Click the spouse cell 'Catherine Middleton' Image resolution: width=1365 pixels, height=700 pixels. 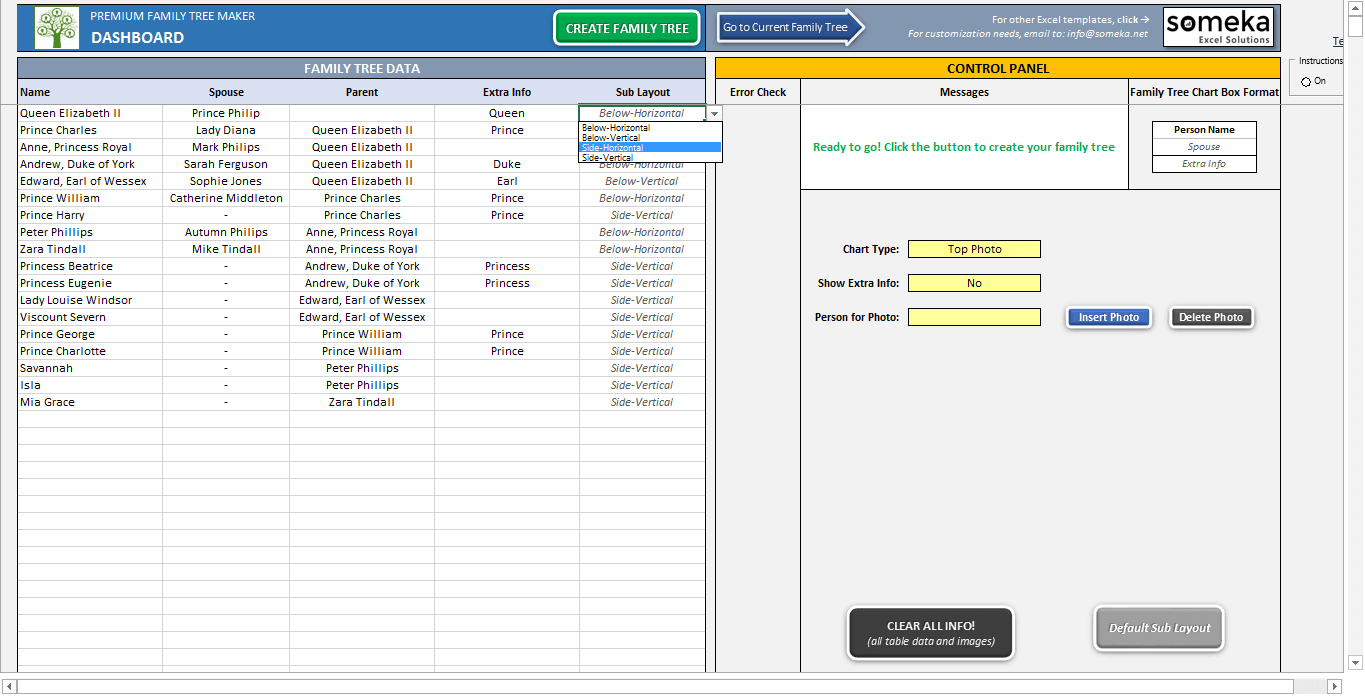[x=226, y=198]
